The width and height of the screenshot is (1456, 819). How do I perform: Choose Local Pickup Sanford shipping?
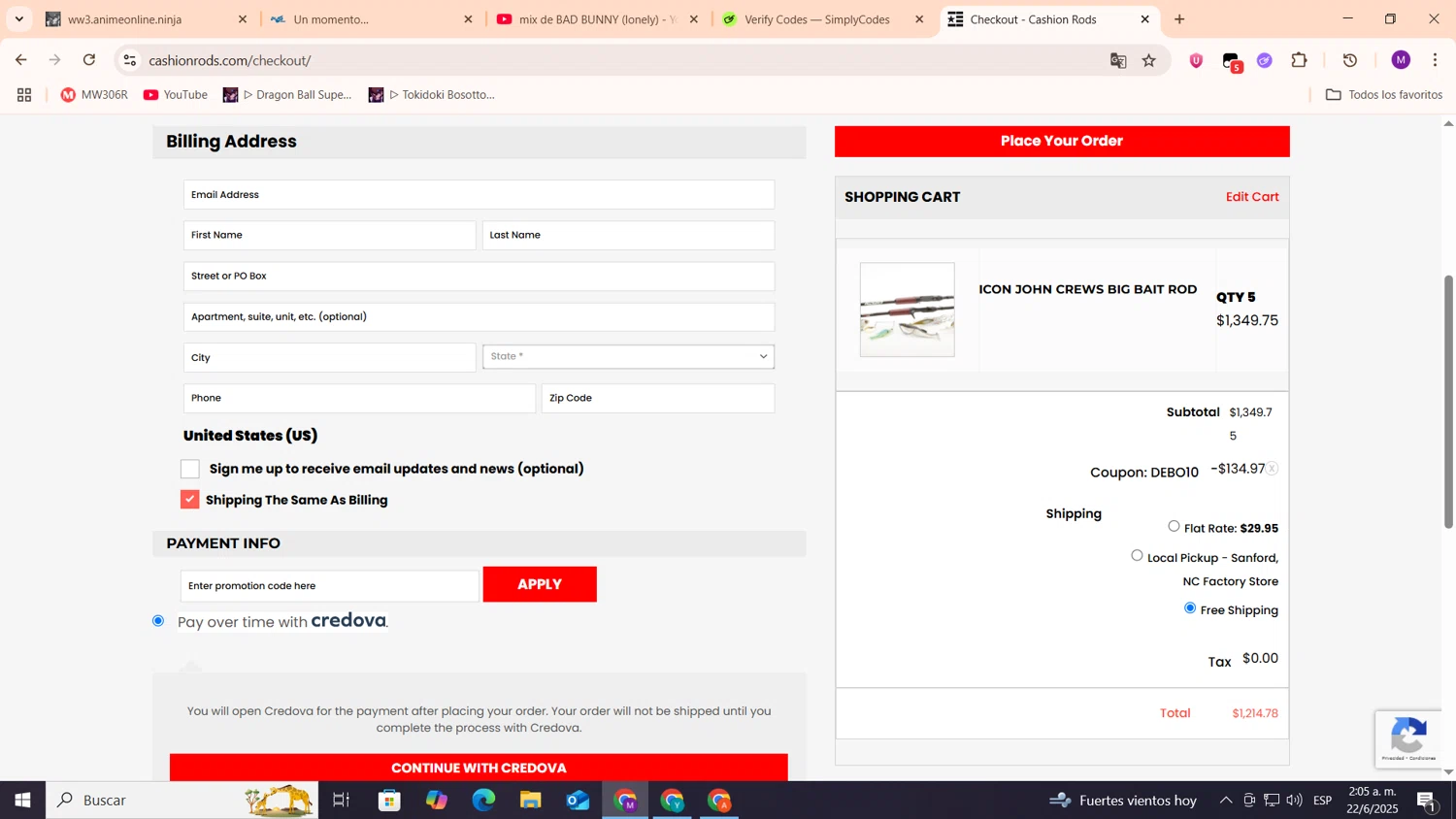1137,555
